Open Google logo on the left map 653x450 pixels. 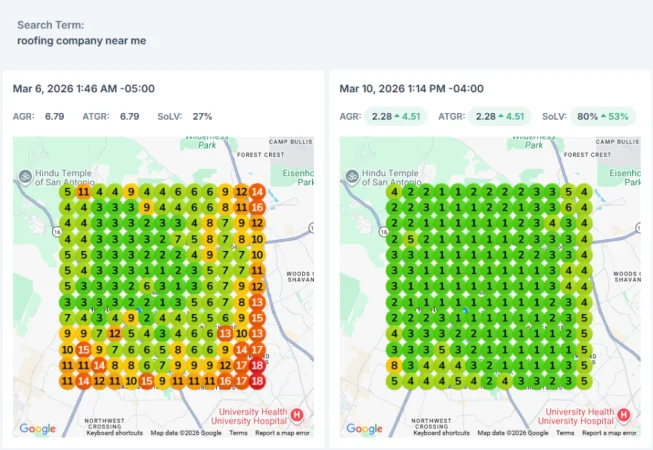pyautogui.click(x=37, y=428)
